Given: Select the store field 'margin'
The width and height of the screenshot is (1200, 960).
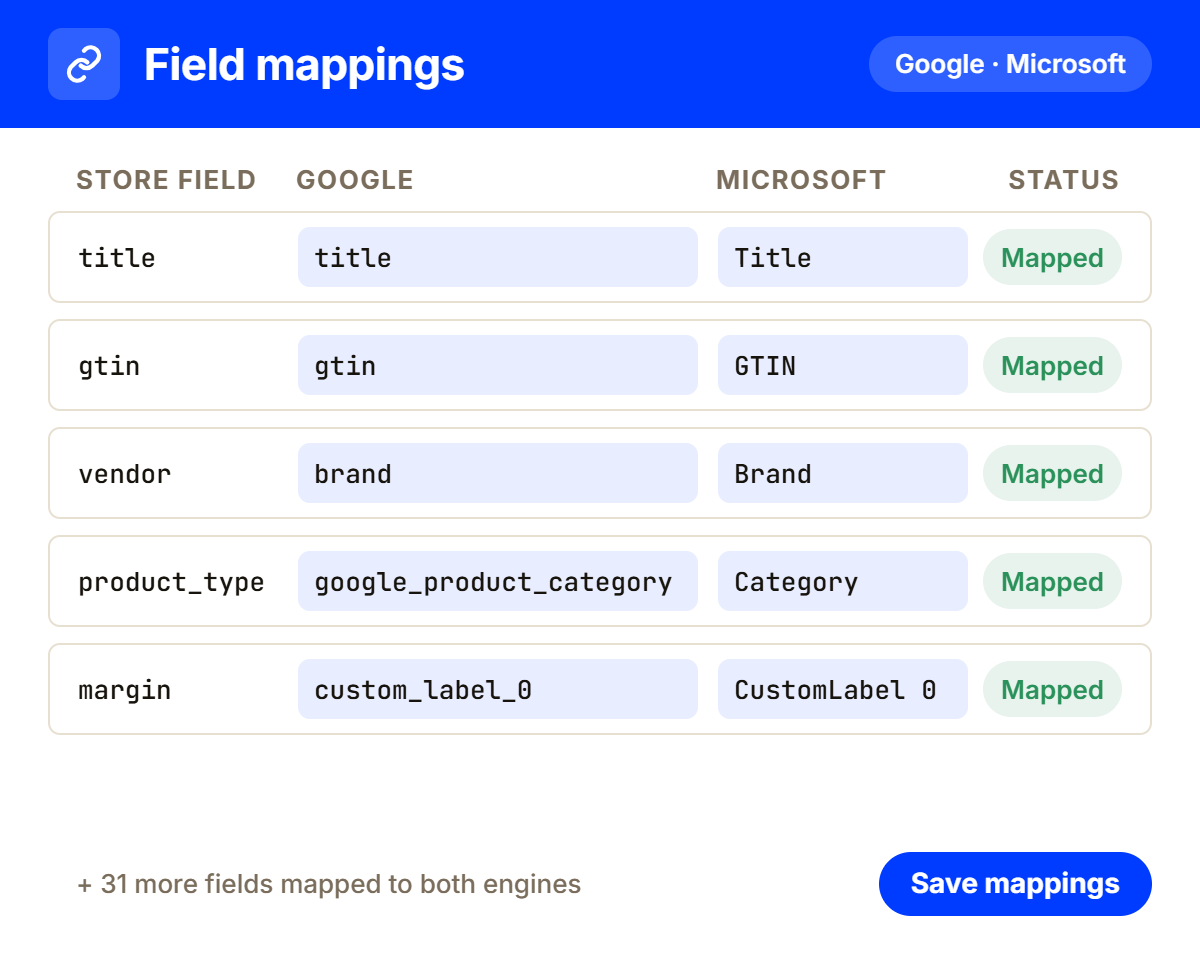Looking at the screenshot, I should click(x=125, y=690).
